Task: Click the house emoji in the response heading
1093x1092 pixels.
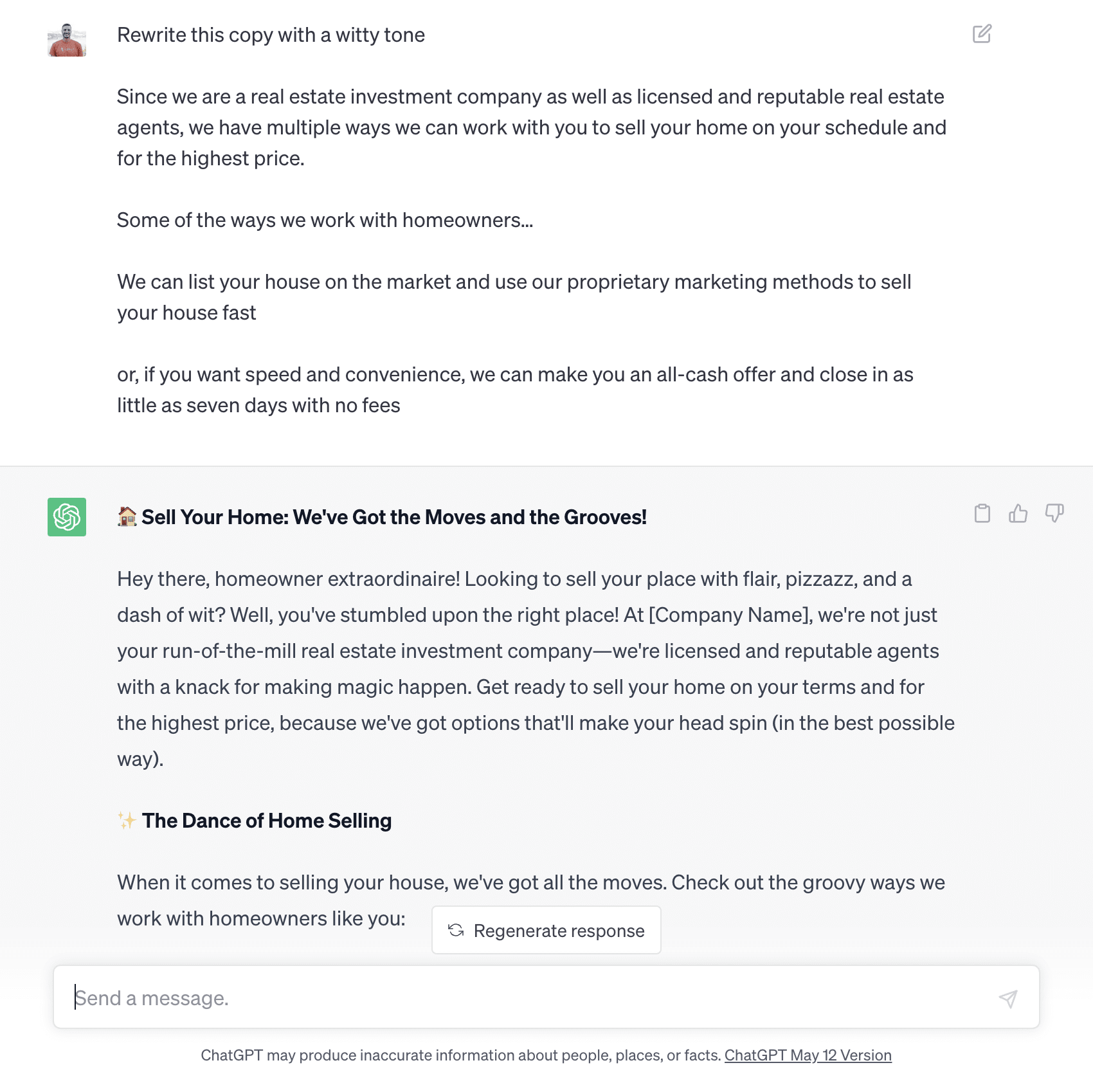Action: tap(127, 516)
